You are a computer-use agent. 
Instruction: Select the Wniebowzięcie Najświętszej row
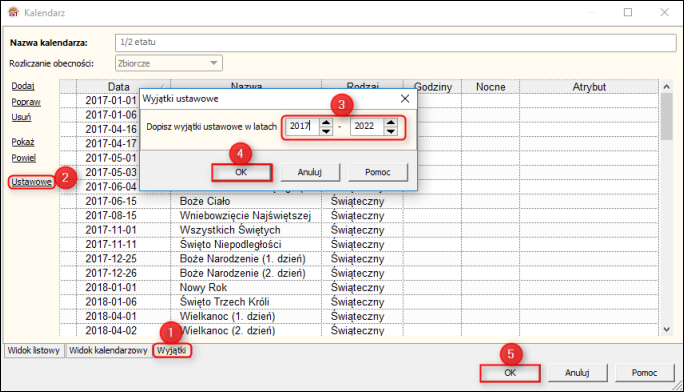pyautogui.click(x=359, y=215)
